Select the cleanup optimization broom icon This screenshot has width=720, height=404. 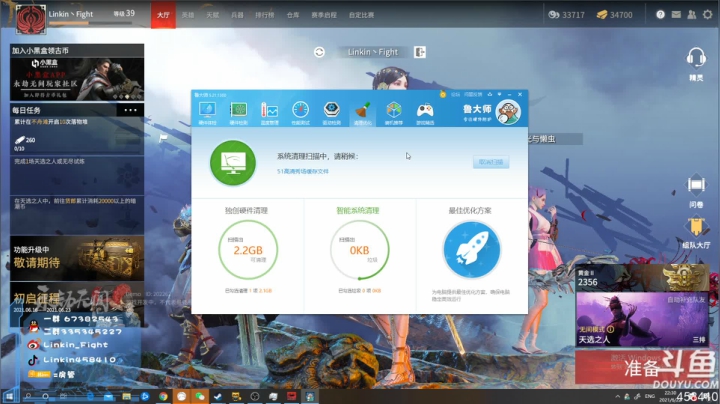pos(363,113)
